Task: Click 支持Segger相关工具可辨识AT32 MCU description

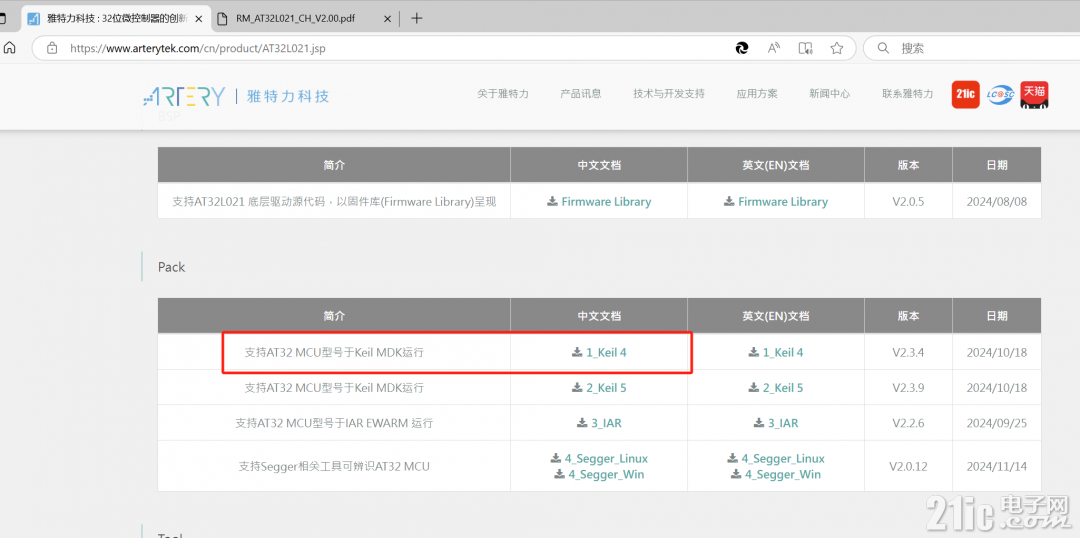Action: 334,466
